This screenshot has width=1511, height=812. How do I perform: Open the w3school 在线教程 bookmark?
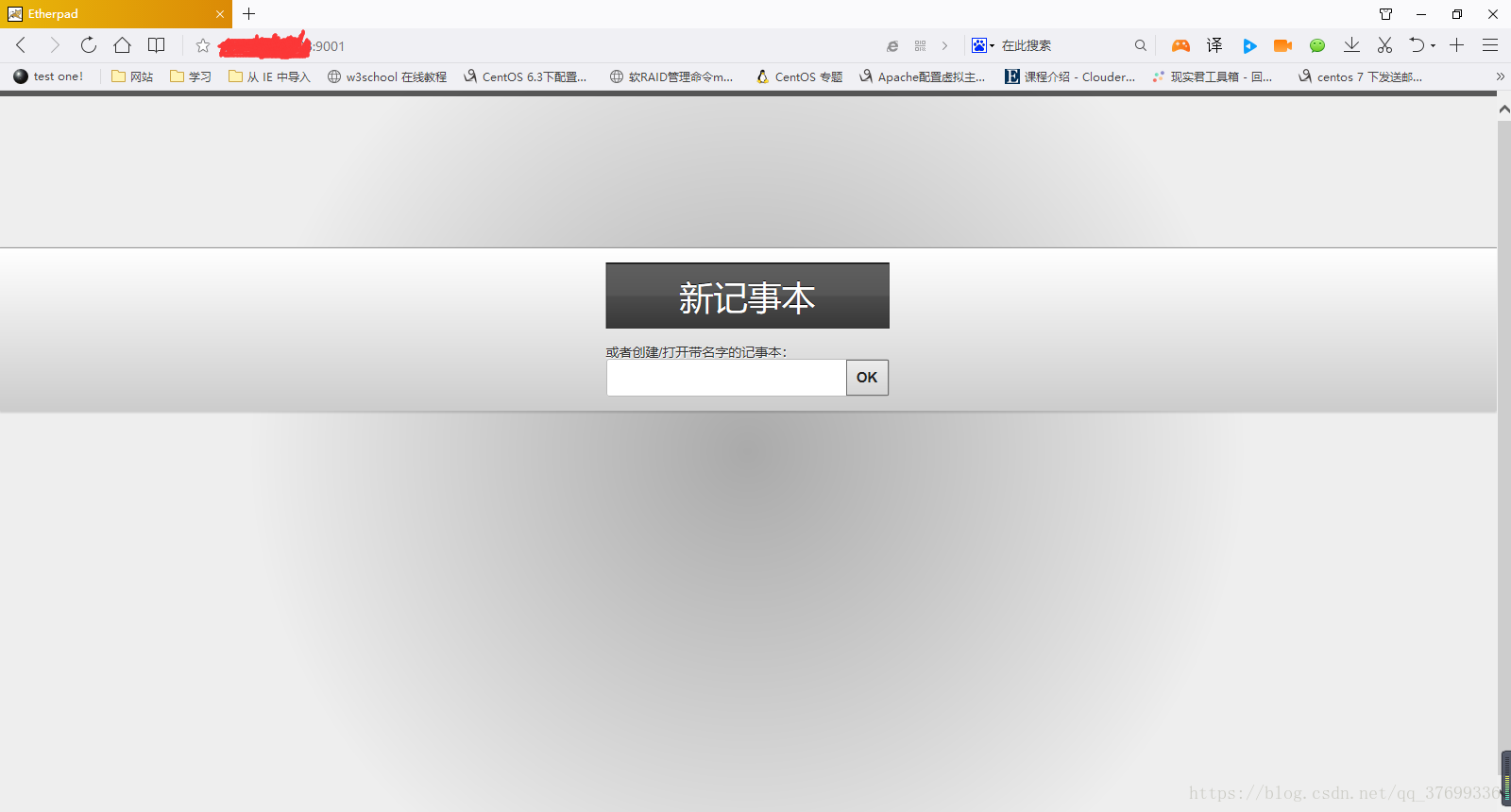click(x=386, y=76)
